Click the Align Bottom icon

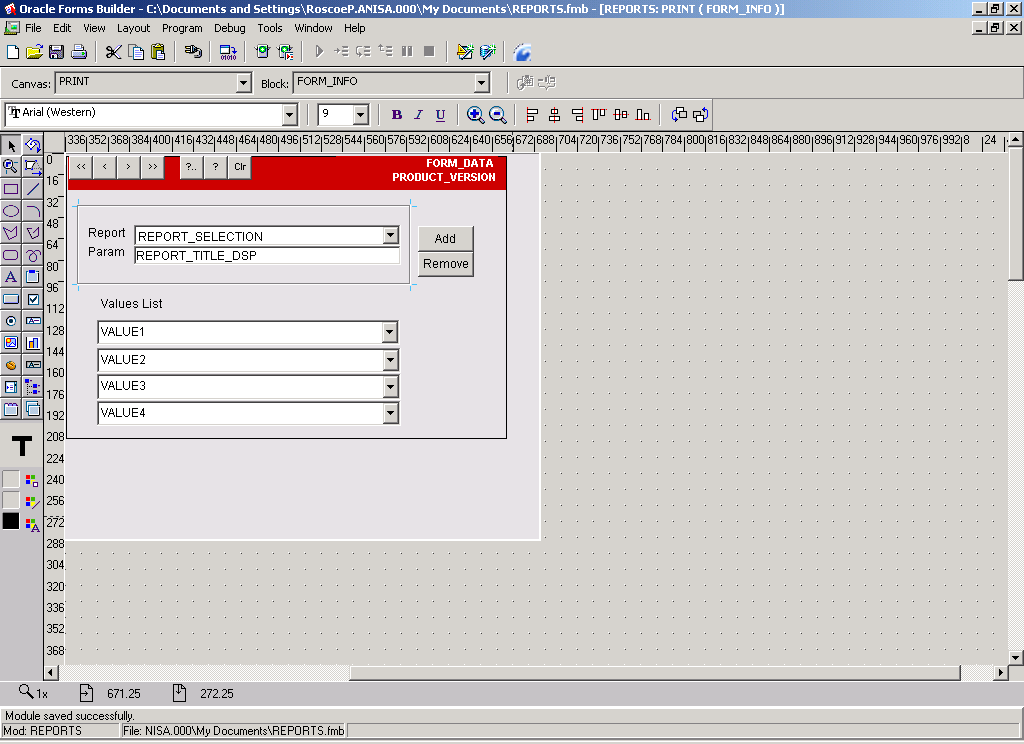(643, 115)
